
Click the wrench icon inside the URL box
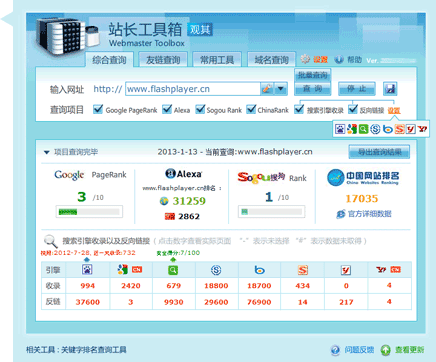coord(267,89)
